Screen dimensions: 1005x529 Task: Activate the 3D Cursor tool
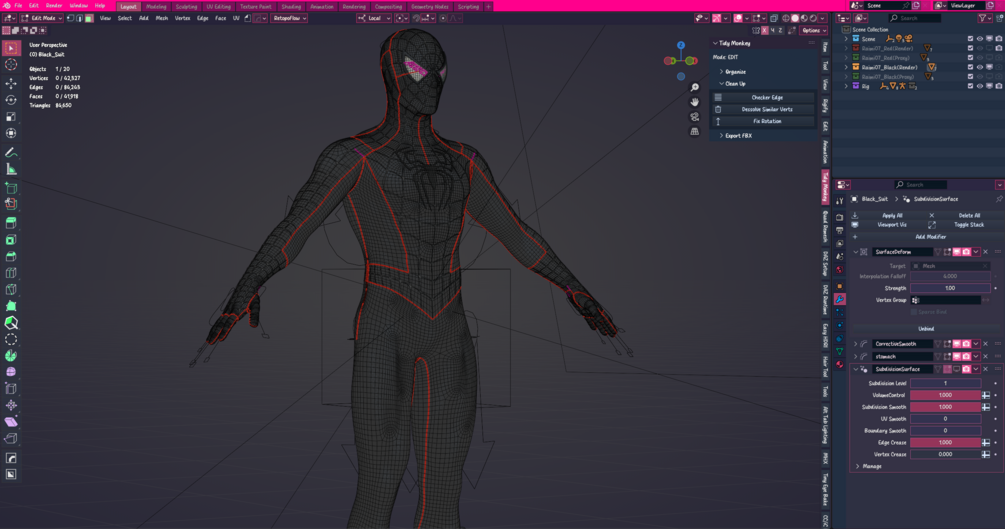click(11, 65)
